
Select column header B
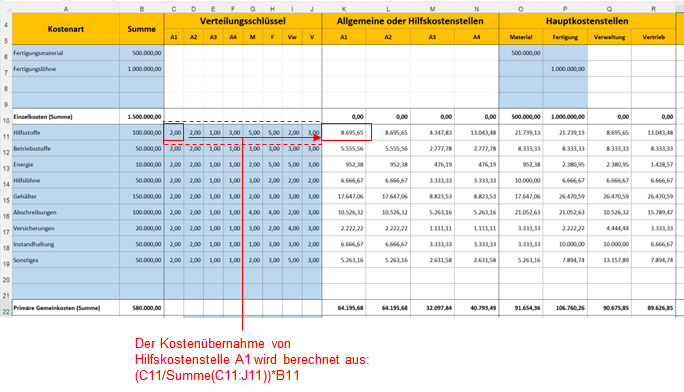[x=141, y=9]
